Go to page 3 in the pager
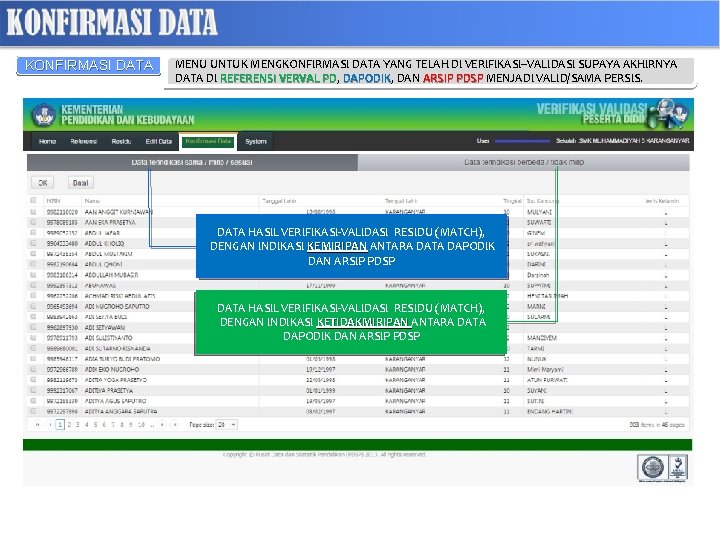This screenshot has width=720, height=540. (x=78, y=425)
